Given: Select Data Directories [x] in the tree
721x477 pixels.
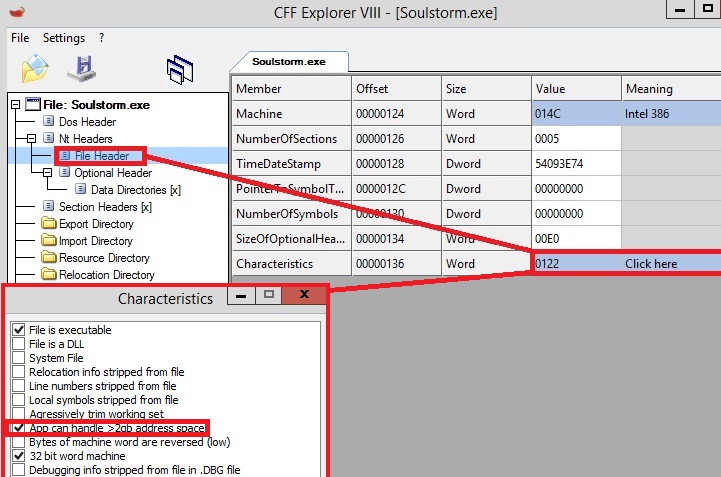Looking at the screenshot, I should tap(136, 190).
